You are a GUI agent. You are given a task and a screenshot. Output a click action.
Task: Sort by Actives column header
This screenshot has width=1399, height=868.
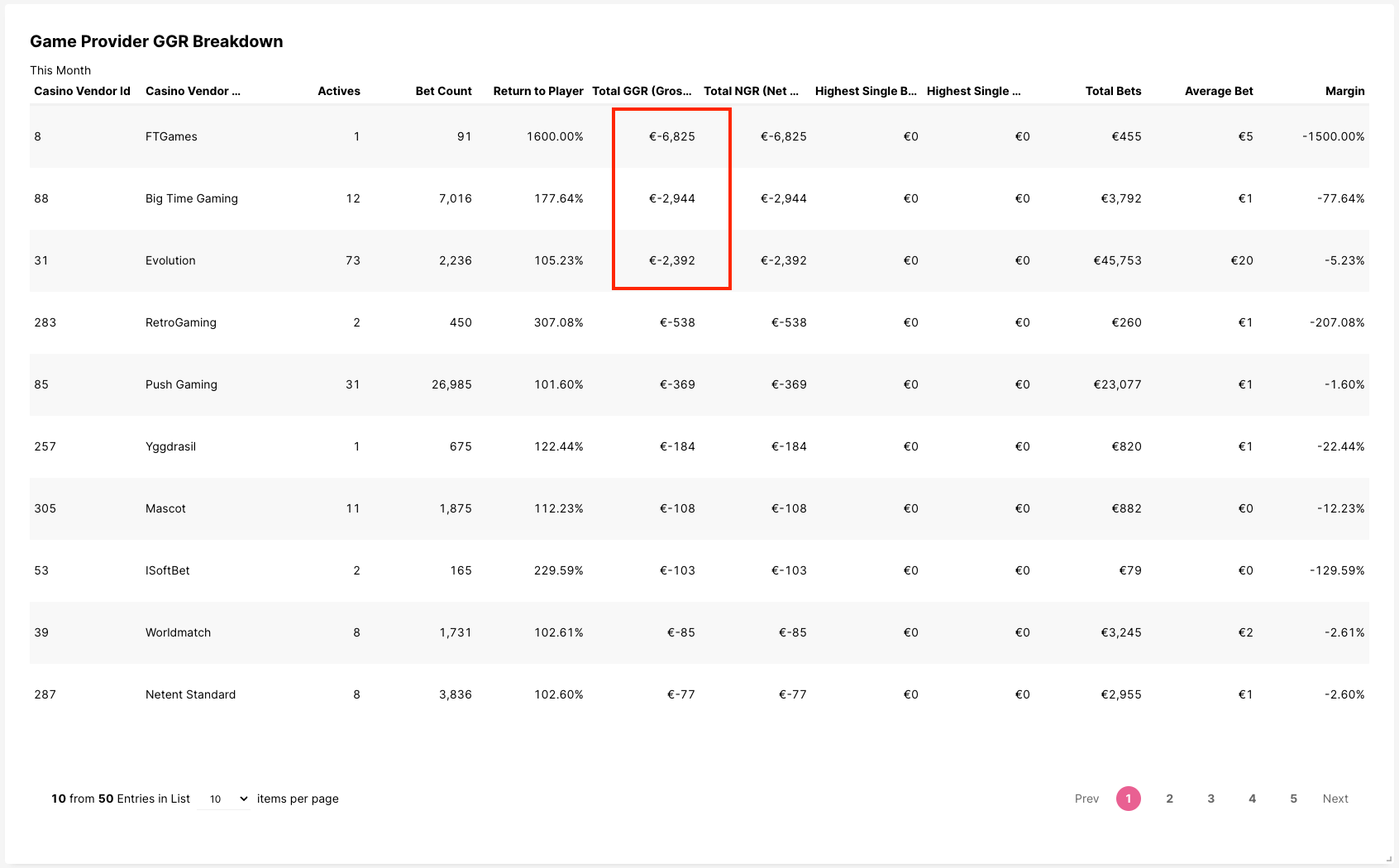[x=338, y=91]
